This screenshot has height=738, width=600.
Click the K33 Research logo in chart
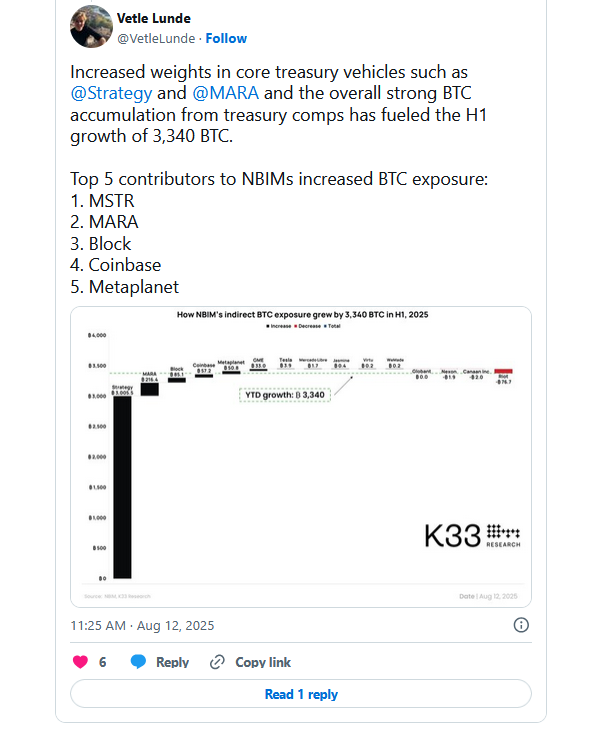472,536
